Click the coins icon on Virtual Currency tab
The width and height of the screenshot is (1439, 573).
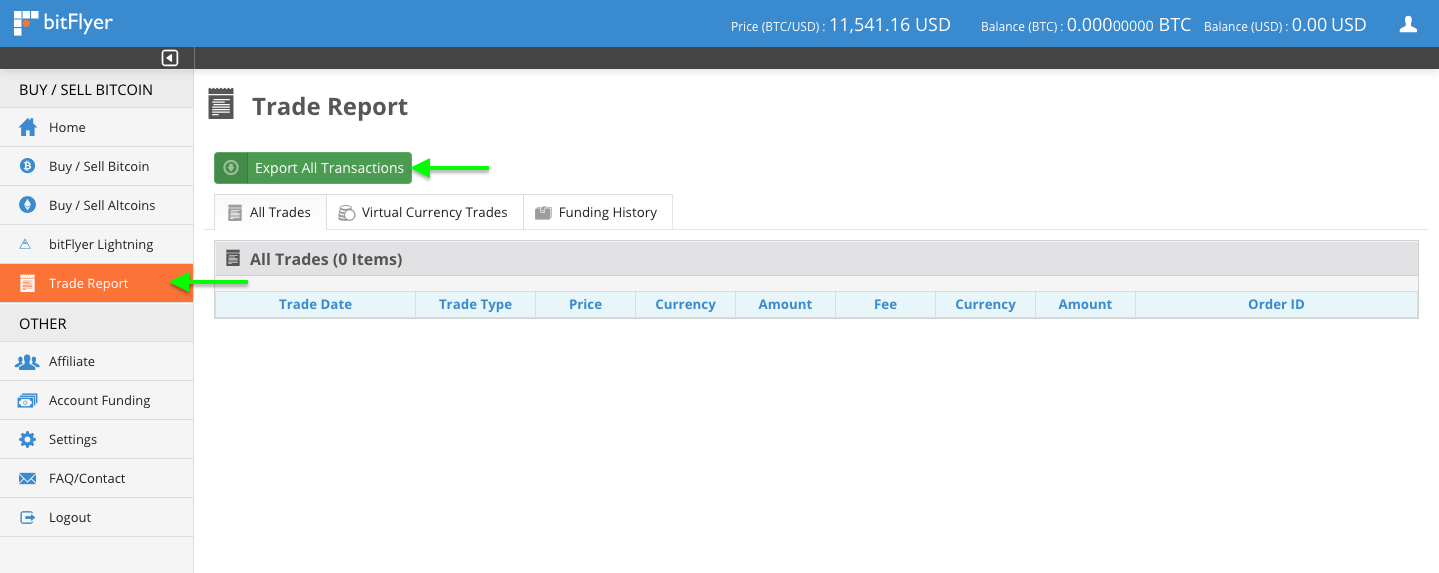pos(347,212)
